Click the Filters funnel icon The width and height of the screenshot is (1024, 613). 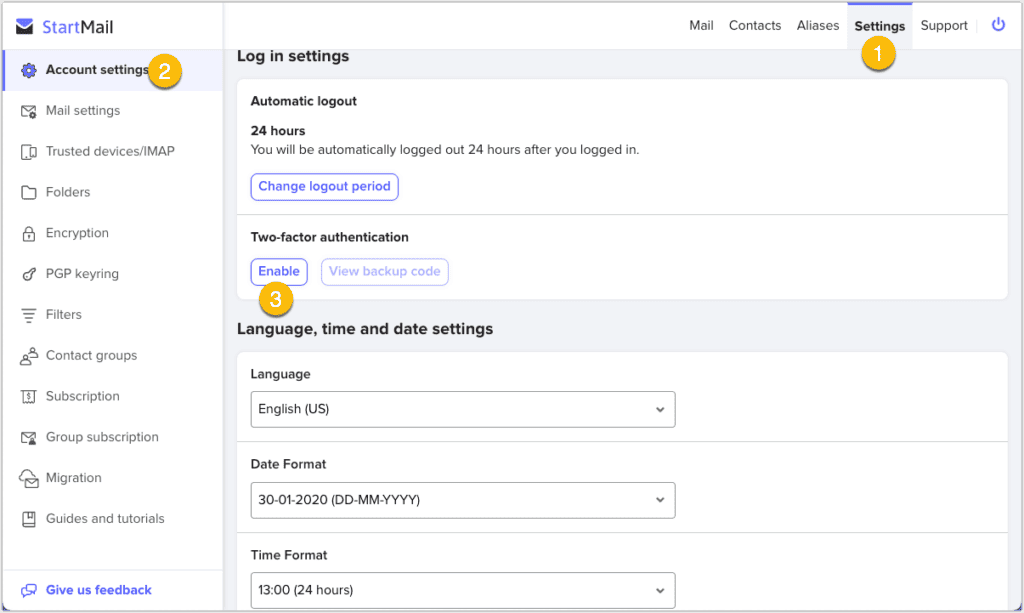[x=28, y=315]
